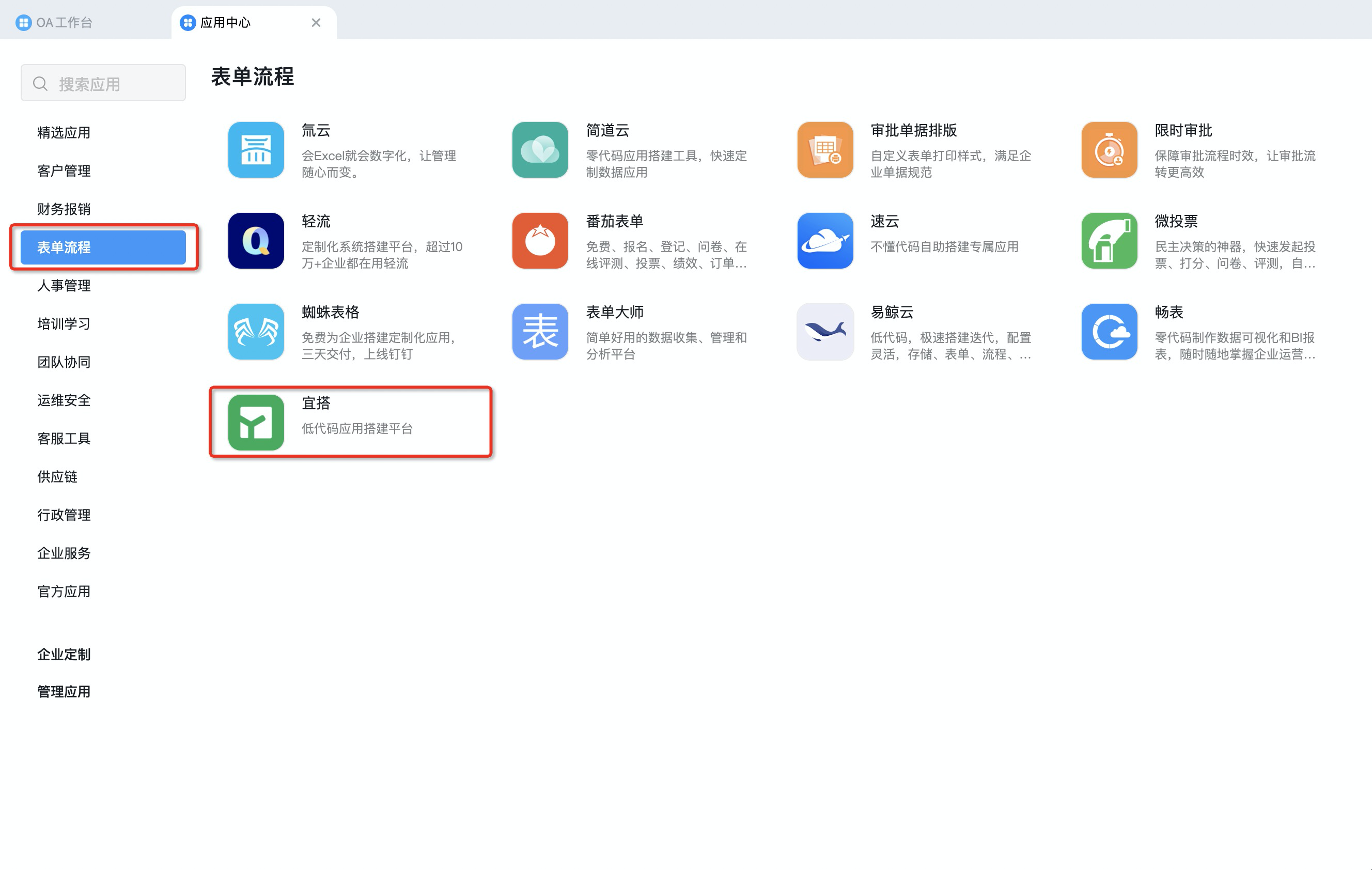
Task: Click the 限时审批 stopwatch icon
Action: pyautogui.click(x=1109, y=150)
